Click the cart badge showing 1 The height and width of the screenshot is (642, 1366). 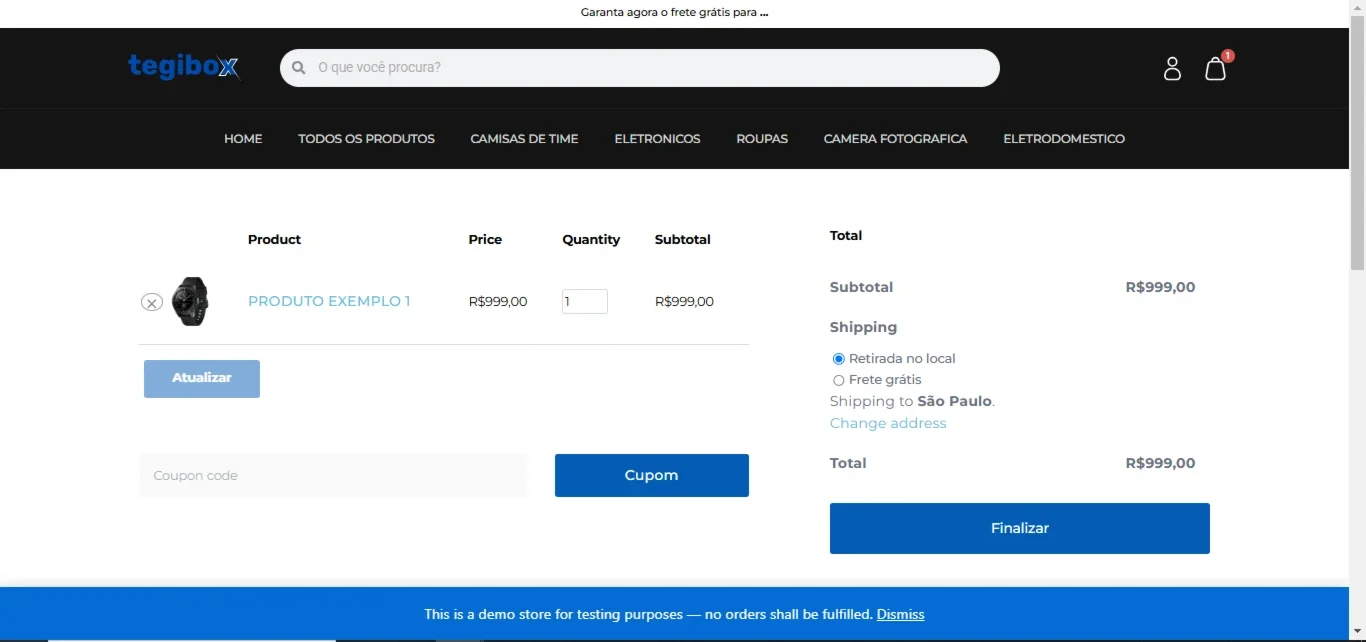1228,56
